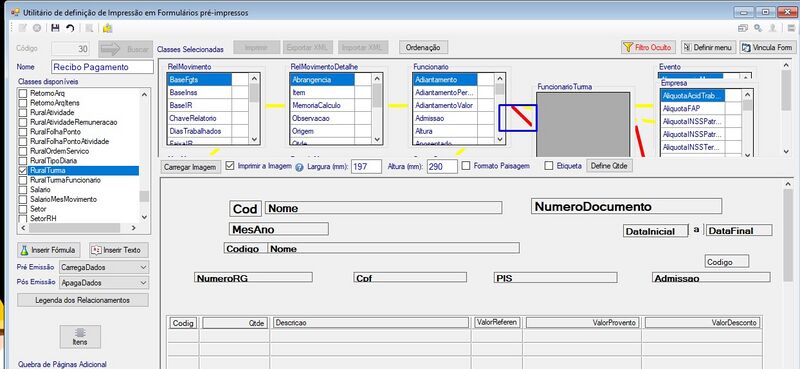Check the RuralAtividade class checkbox
The height and width of the screenshot is (369, 800).
22,112
